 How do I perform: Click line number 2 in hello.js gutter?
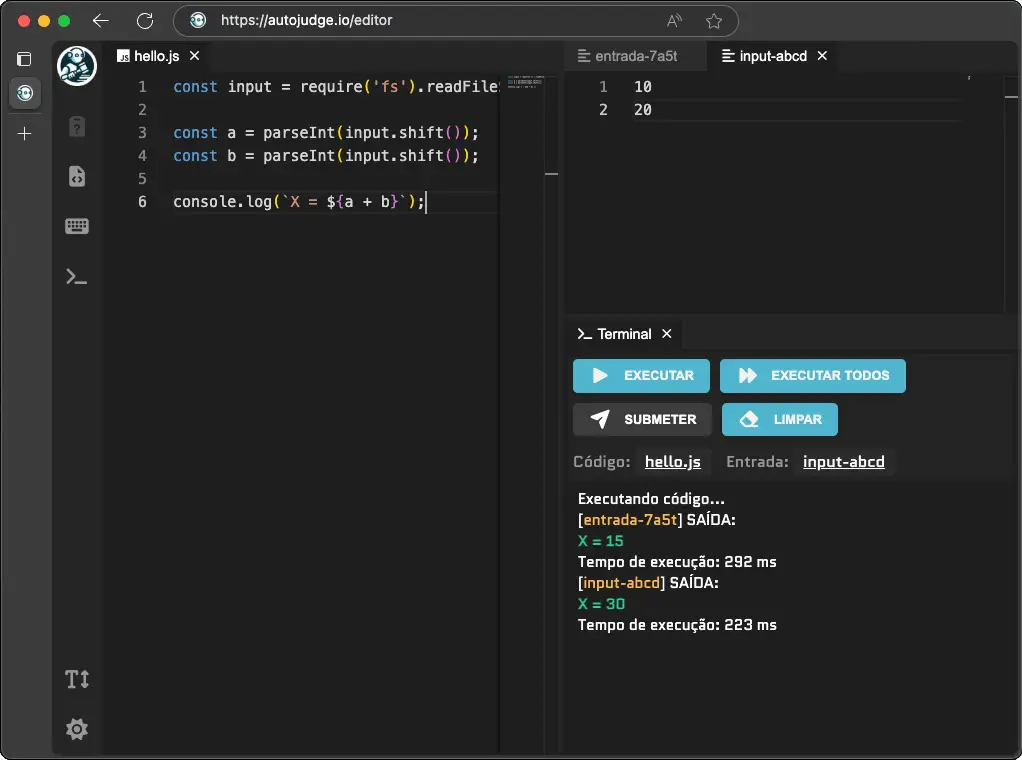pos(142,110)
